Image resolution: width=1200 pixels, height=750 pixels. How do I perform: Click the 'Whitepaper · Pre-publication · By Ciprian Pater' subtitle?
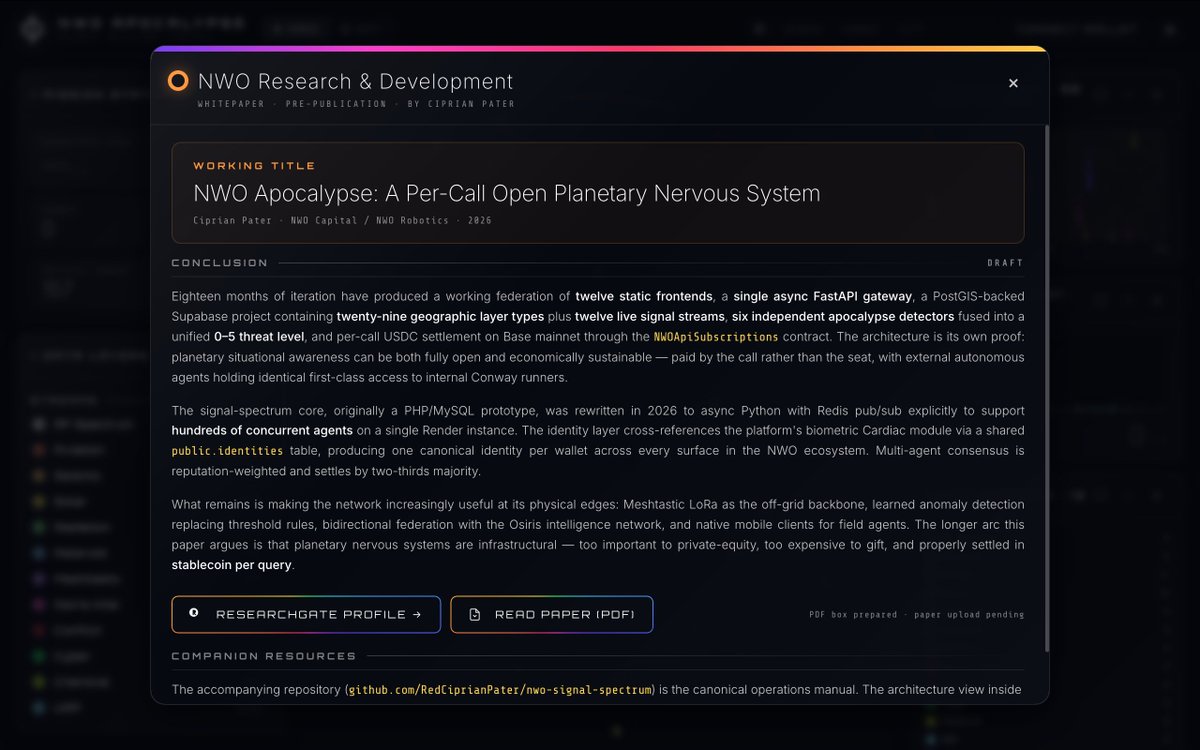[x=356, y=104]
